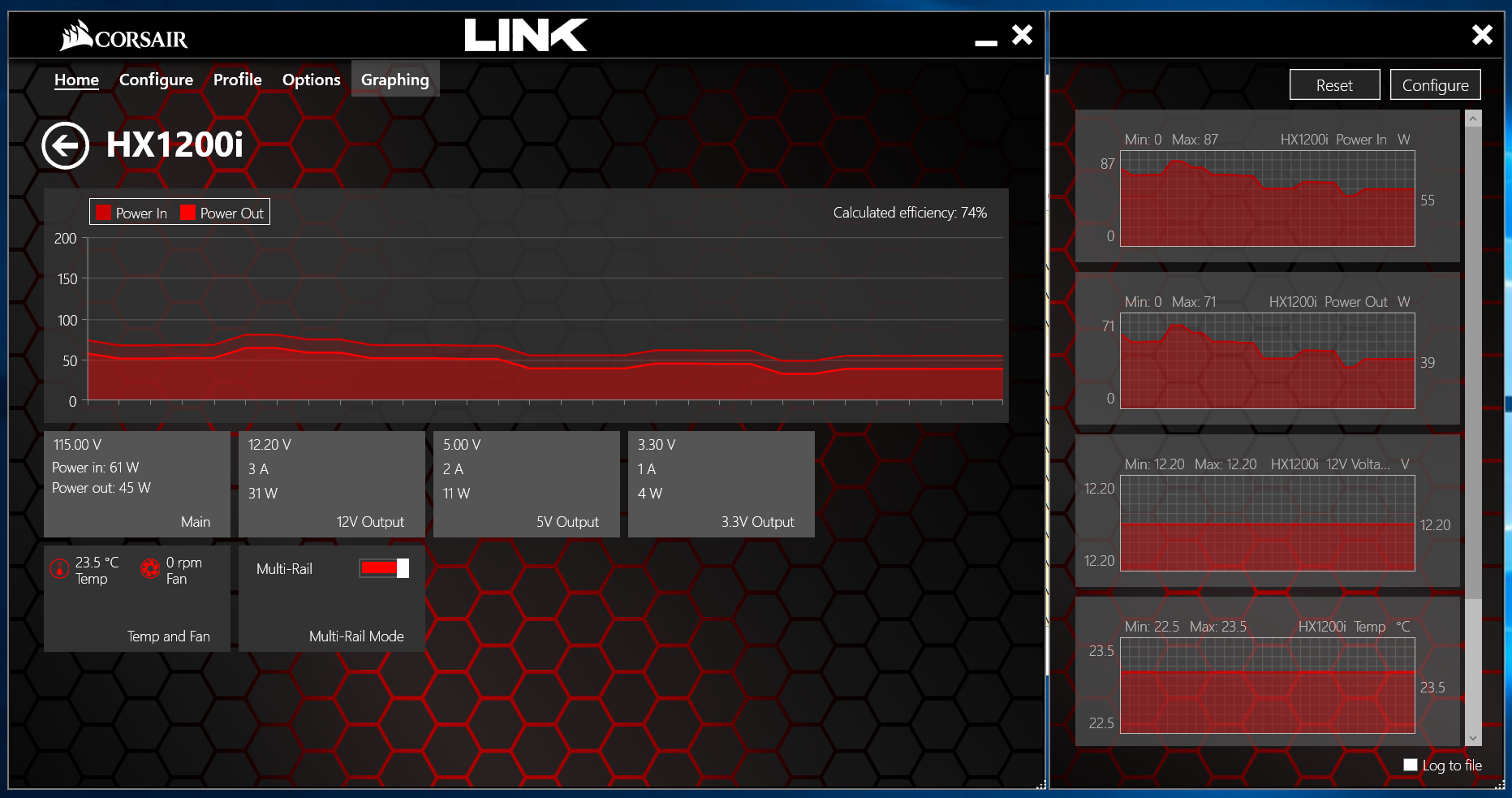Click the 4 W reading

650,494
